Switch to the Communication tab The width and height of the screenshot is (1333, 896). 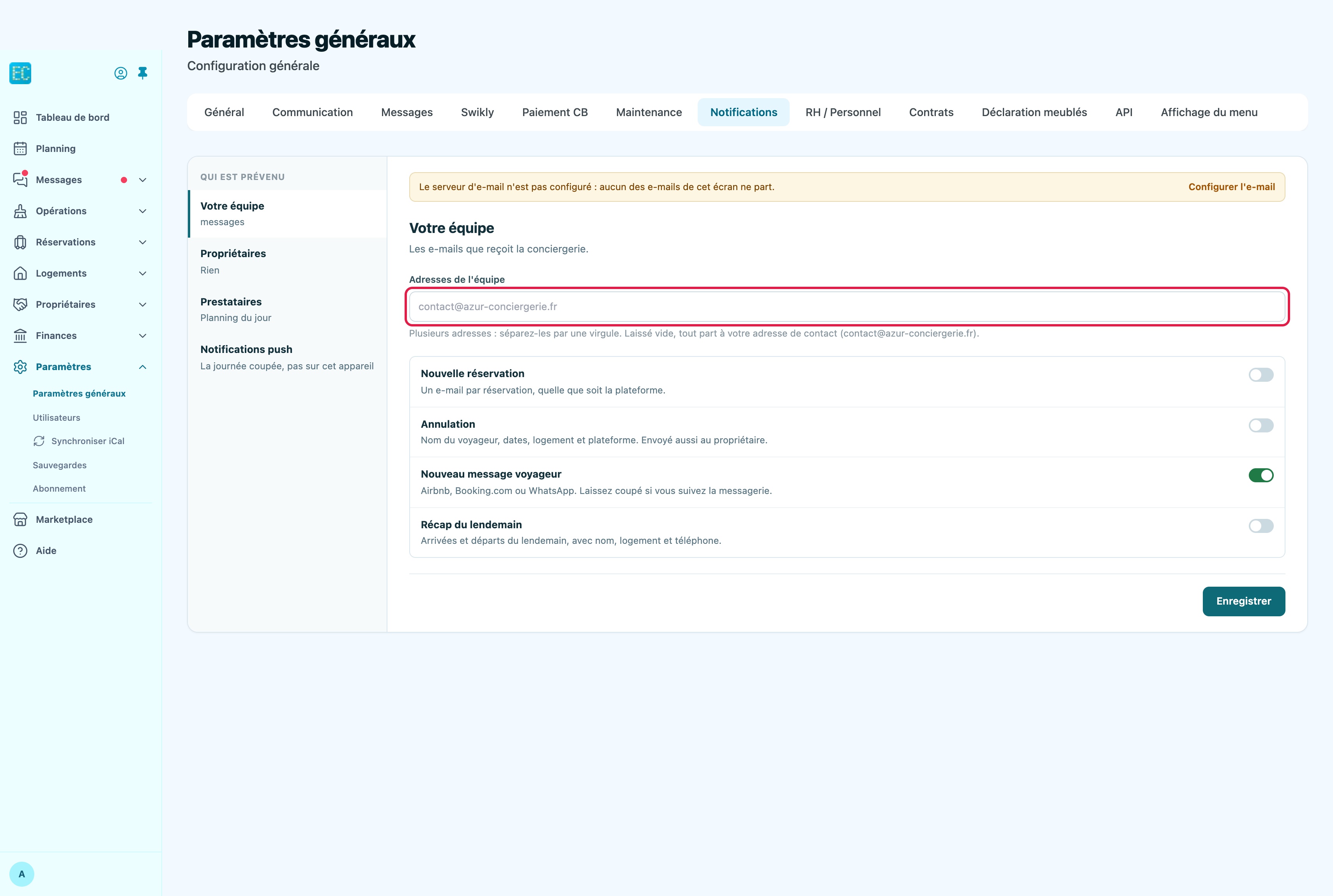[313, 113]
